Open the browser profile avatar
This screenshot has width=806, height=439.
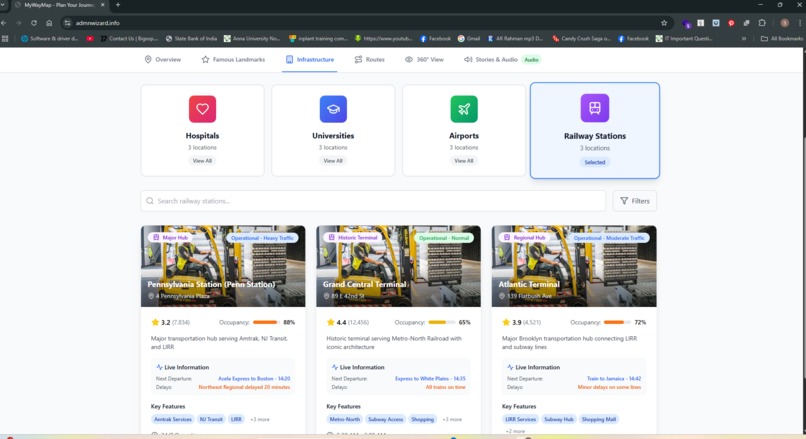[x=784, y=23]
